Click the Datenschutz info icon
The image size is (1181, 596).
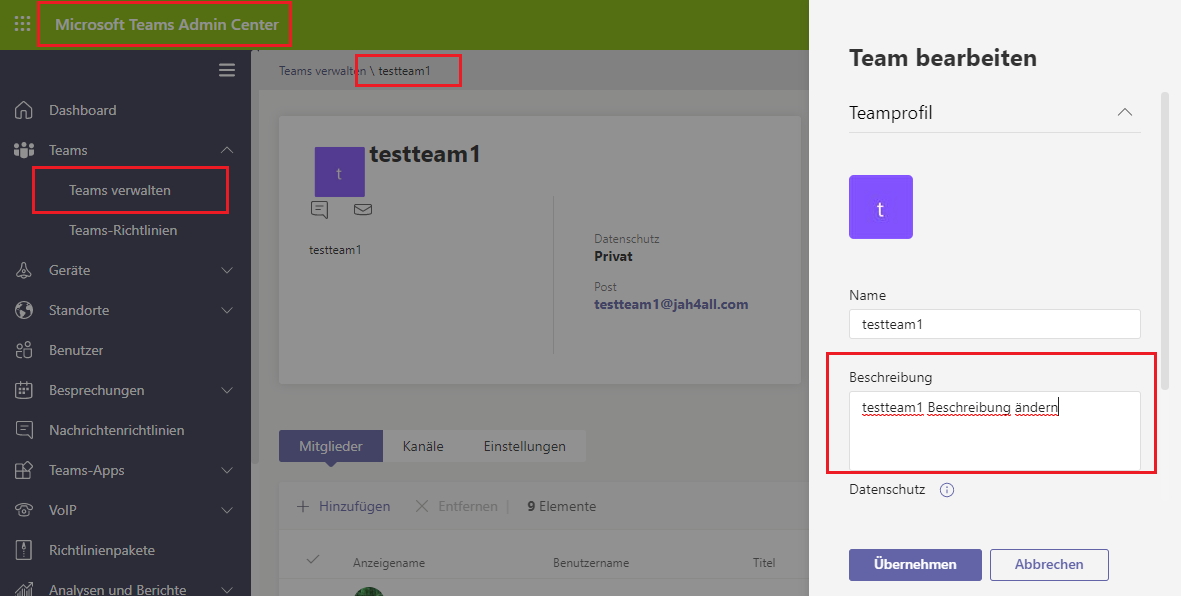(947, 490)
